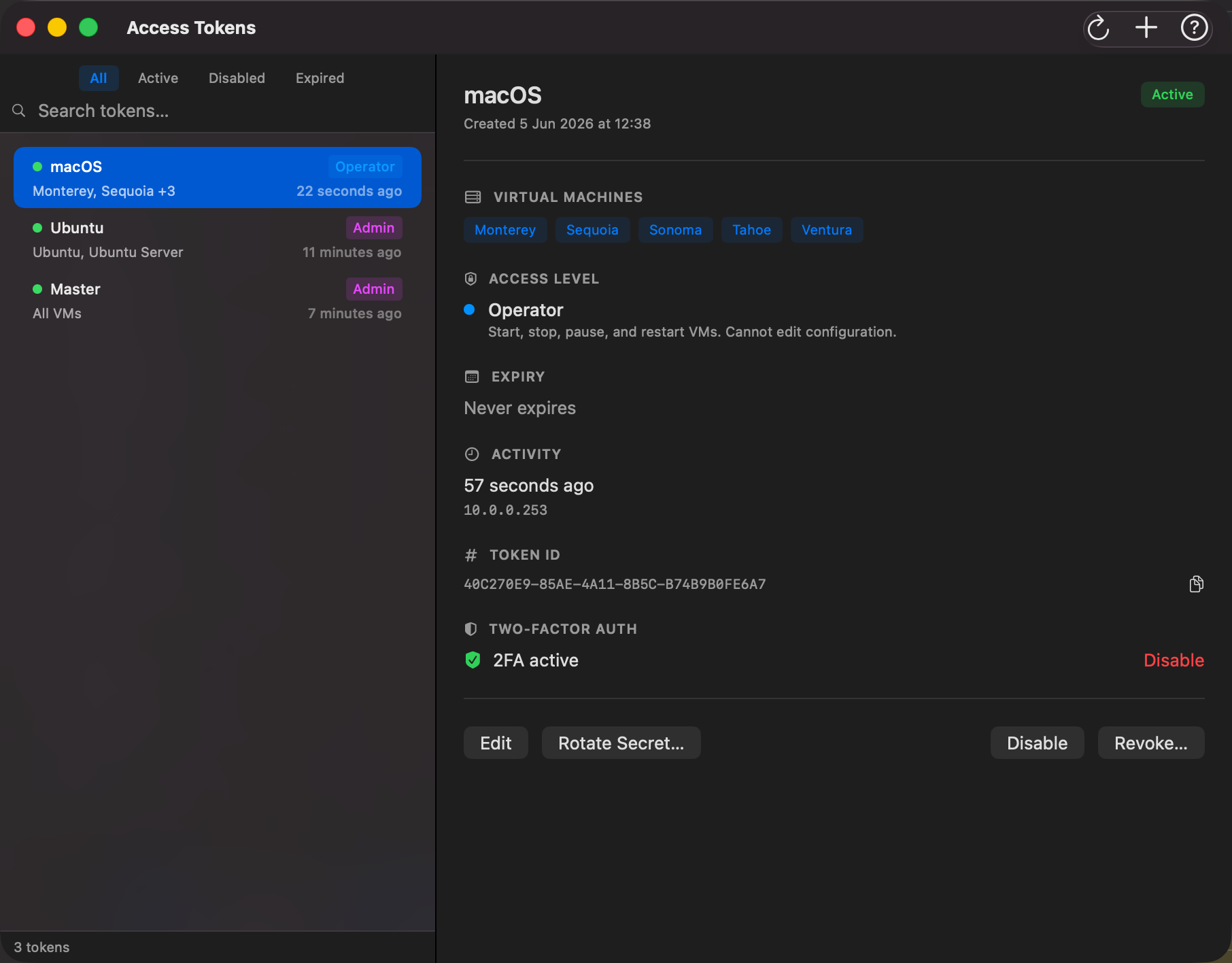Copy the token ID with the copy icon

point(1196,584)
